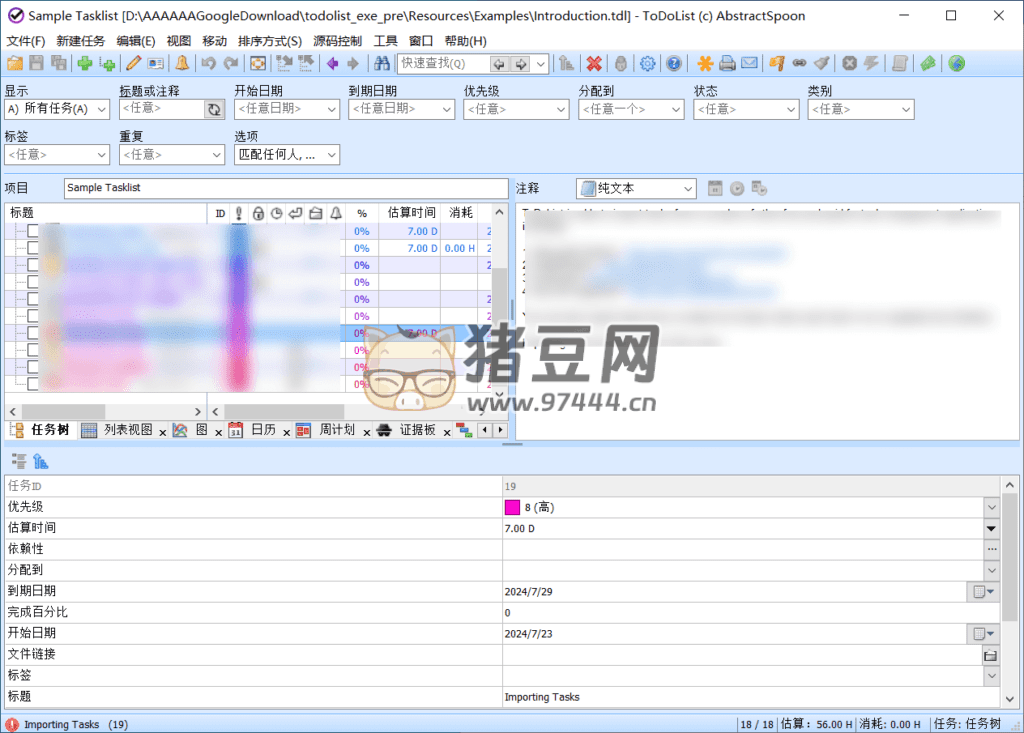This screenshot has width=1024, height=733.
Task: Tick the checkbox of the highlighted task row
Action: click(x=33, y=333)
